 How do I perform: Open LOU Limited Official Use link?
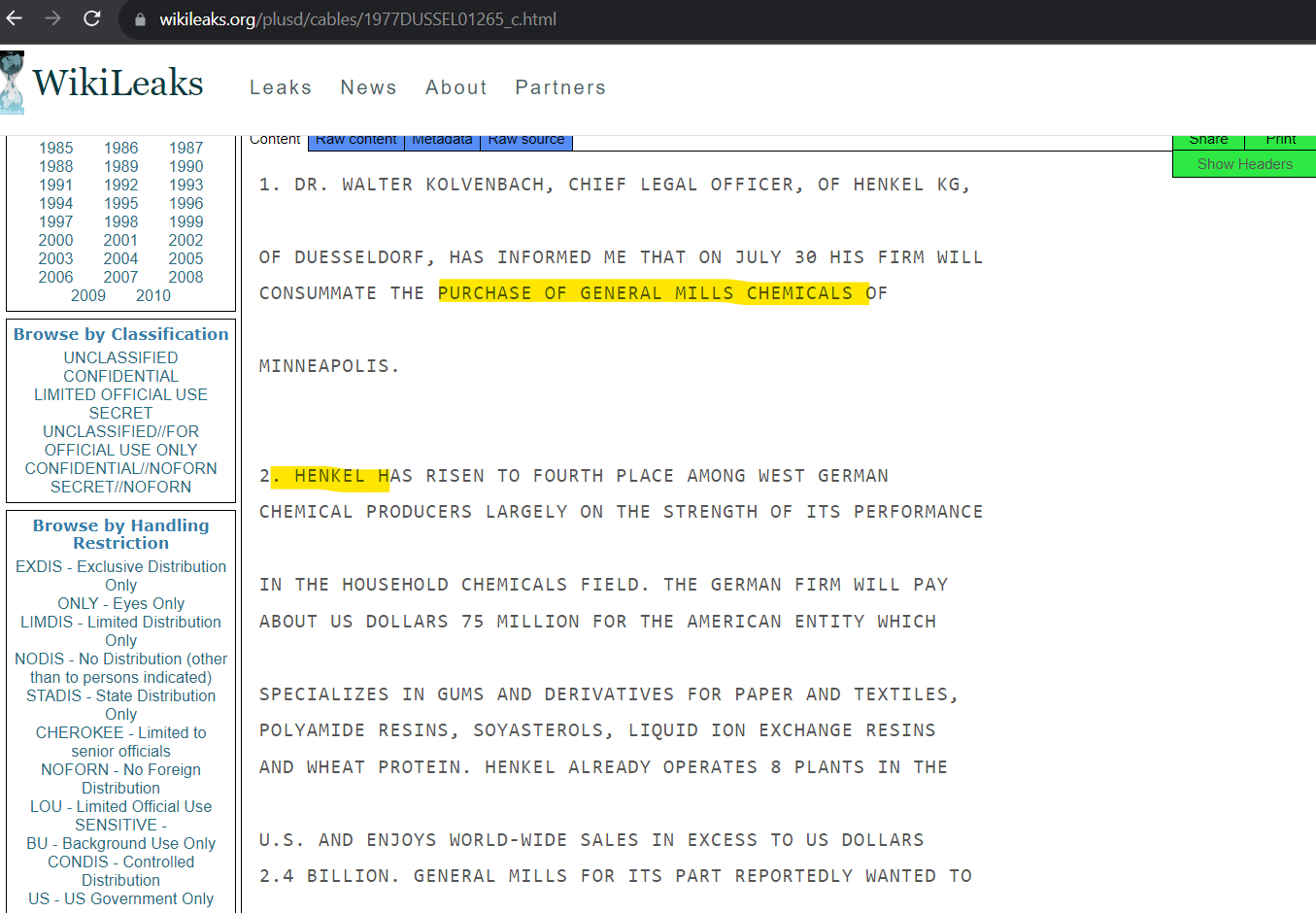[121, 806]
